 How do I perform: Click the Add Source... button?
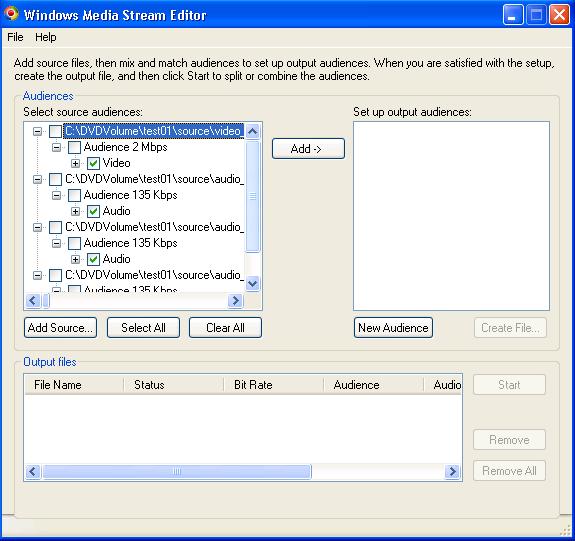coord(61,328)
